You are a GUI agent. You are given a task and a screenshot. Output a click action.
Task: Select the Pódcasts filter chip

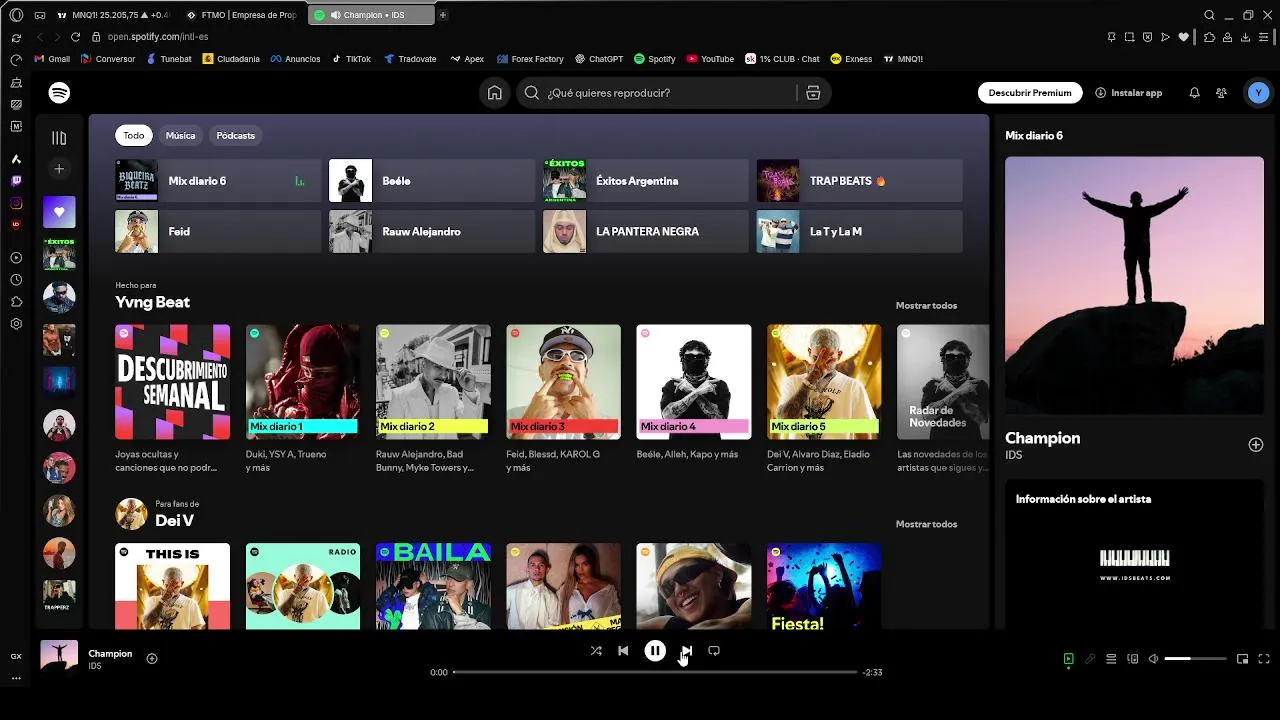pos(235,136)
